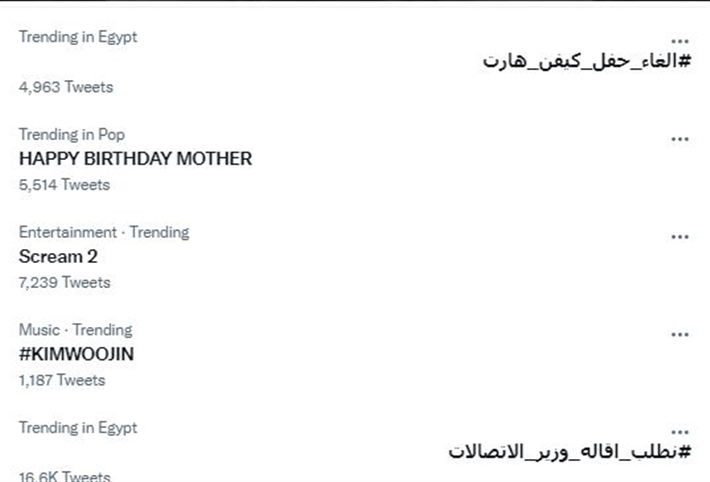This screenshot has height=482, width=710.
Task: Click the 1,187 Tweets count
Action: pos(62,380)
